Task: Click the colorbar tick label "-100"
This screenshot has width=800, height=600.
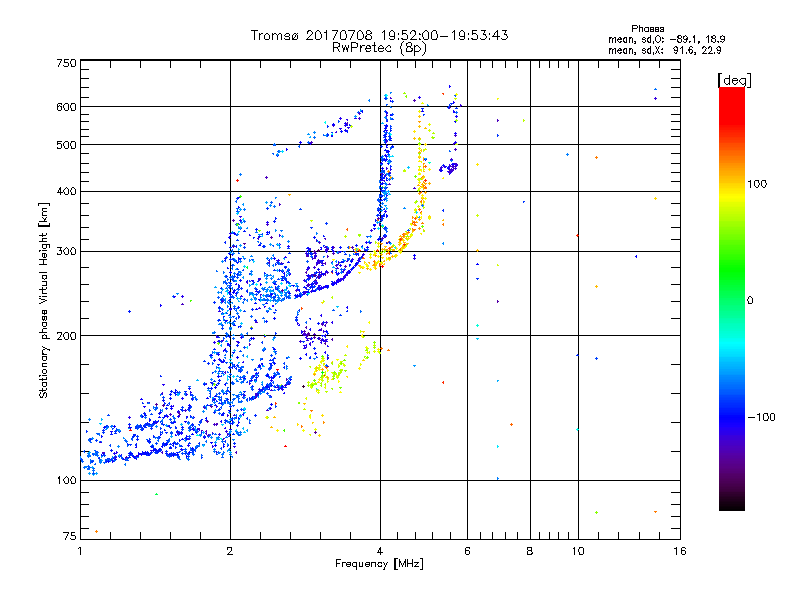Action: click(761, 417)
